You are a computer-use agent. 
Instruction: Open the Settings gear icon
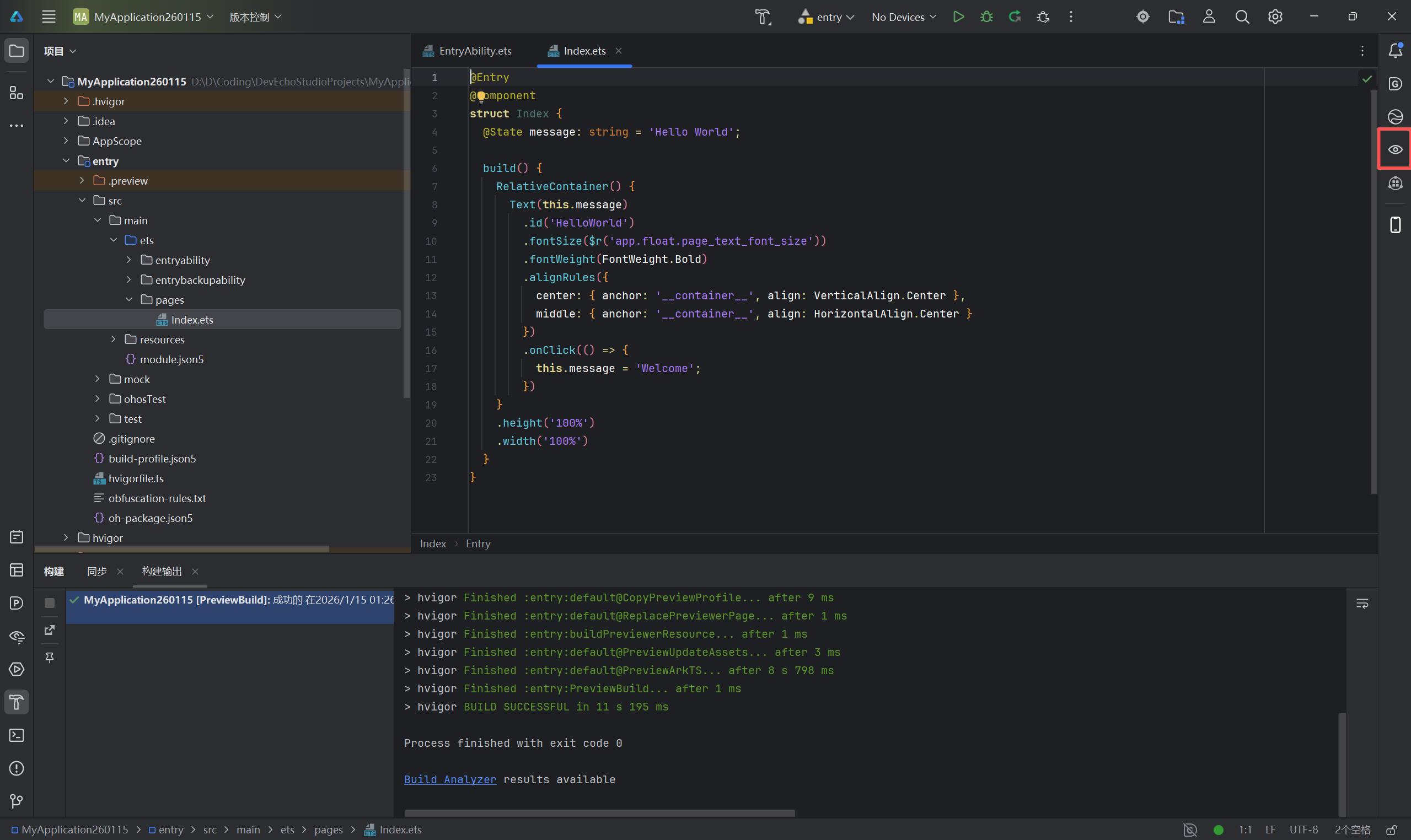point(1275,17)
